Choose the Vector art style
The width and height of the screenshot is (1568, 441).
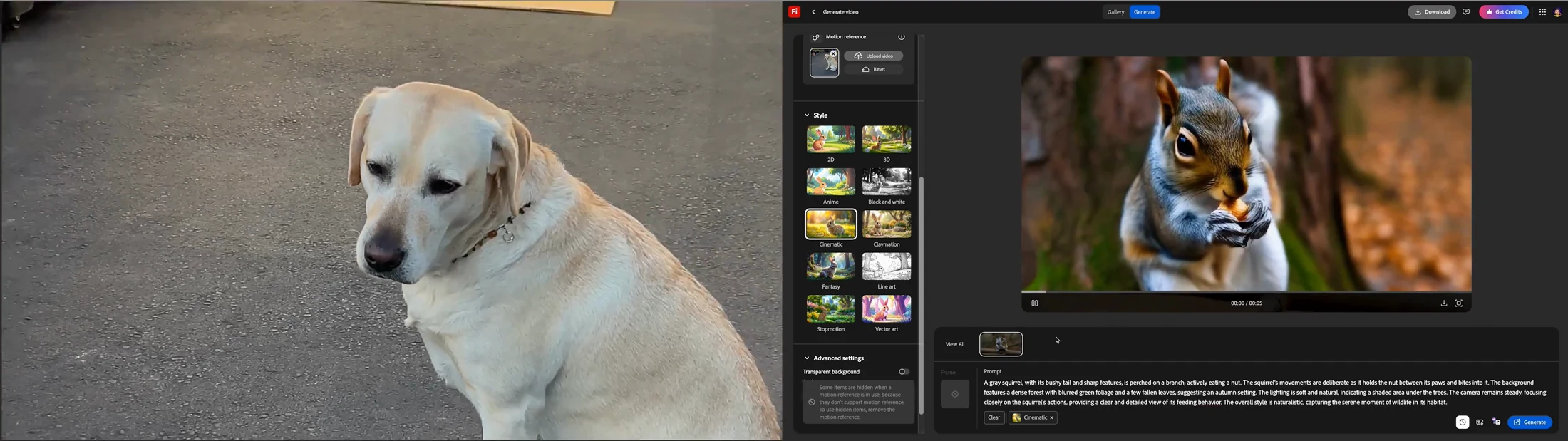[x=886, y=309]
